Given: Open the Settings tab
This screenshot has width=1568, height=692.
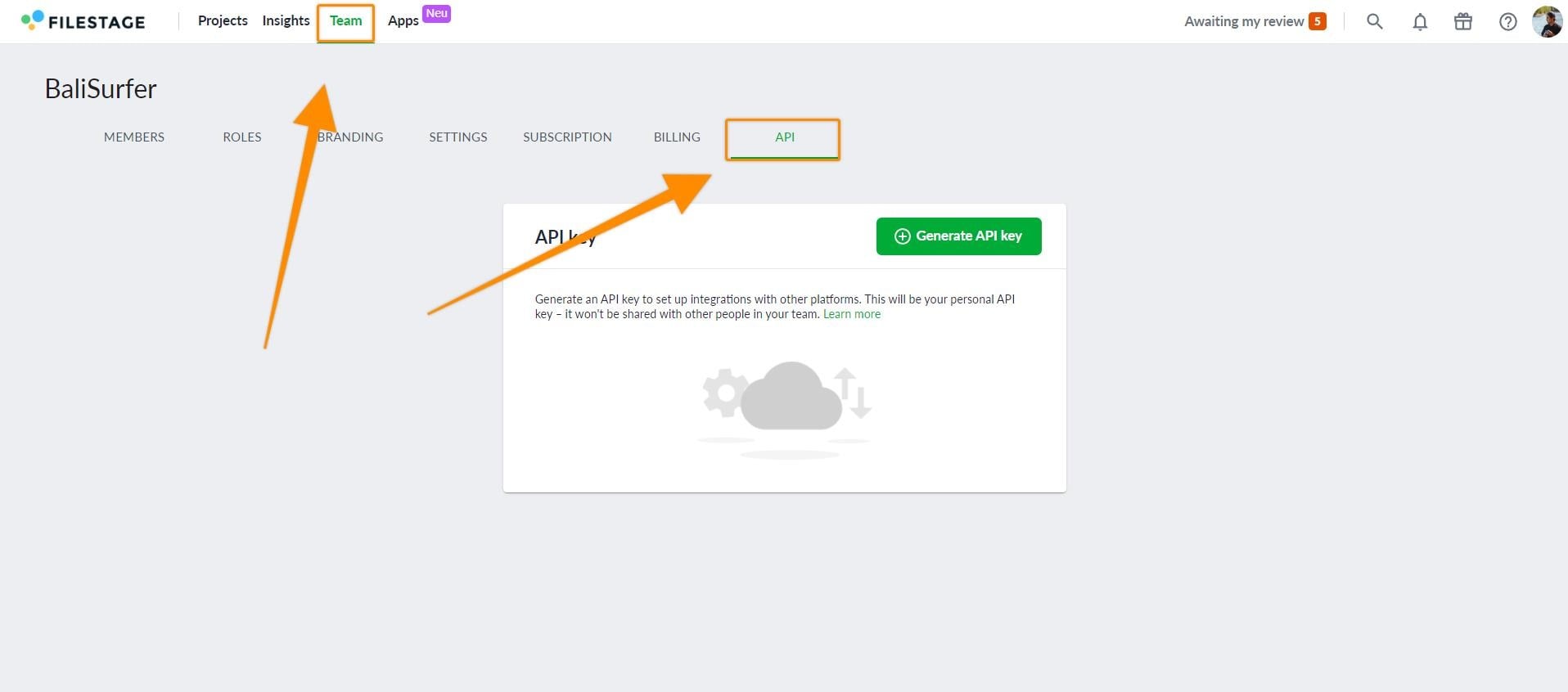Looking at the screenshot, I should click(458, 137).
